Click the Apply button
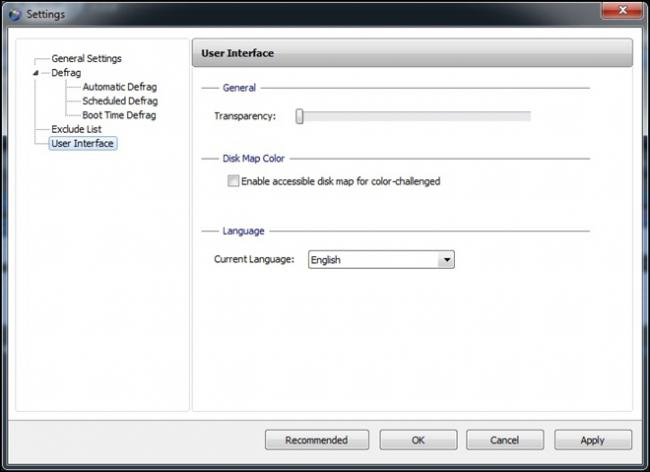 [593, 440]
